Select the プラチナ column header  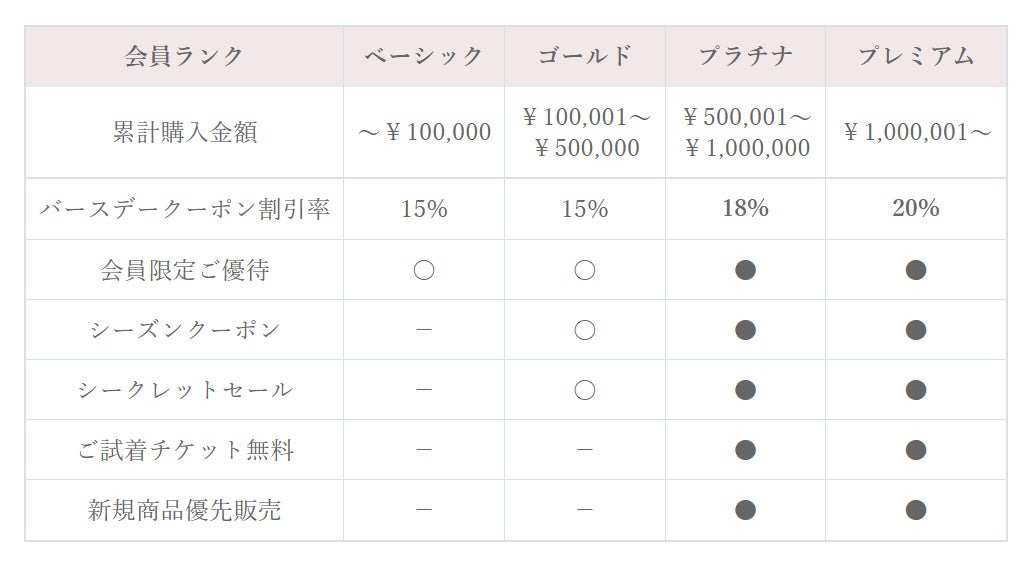[745, 56]
